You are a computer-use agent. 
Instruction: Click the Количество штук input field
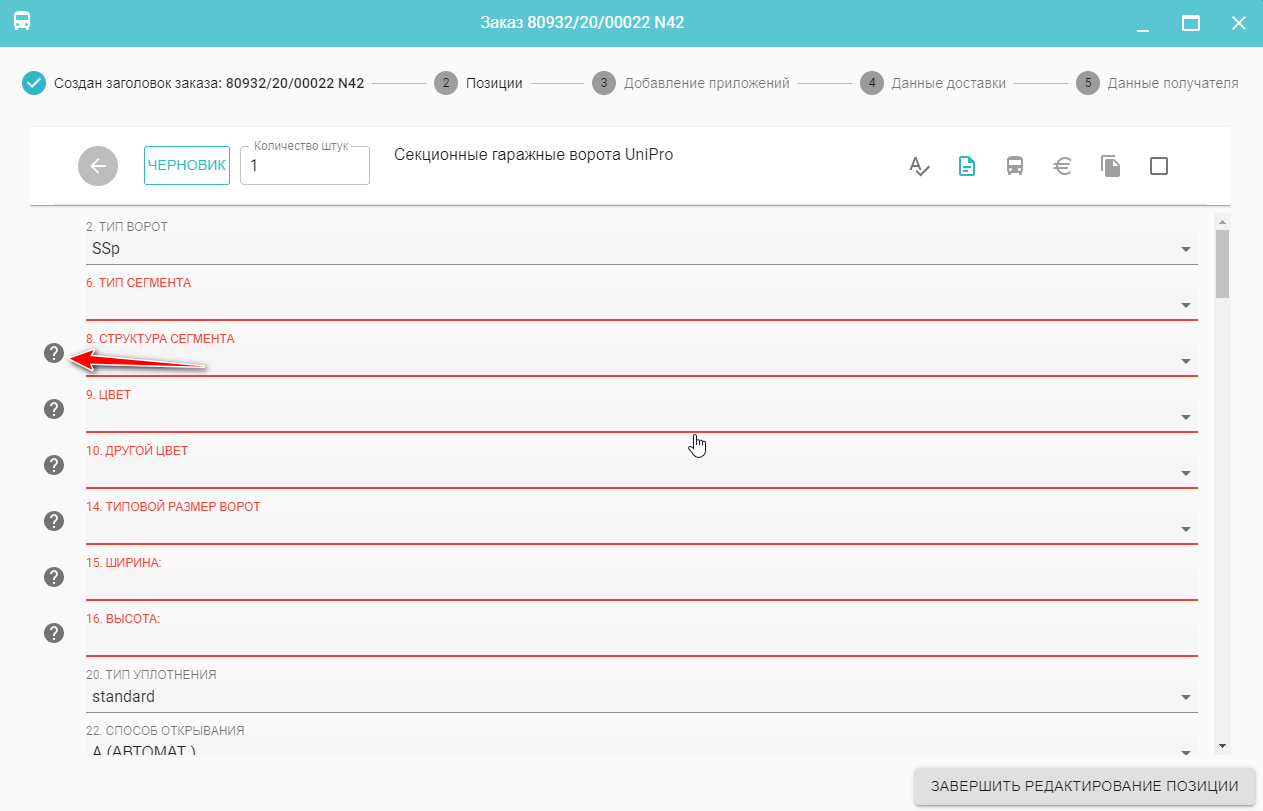[305, 167]
